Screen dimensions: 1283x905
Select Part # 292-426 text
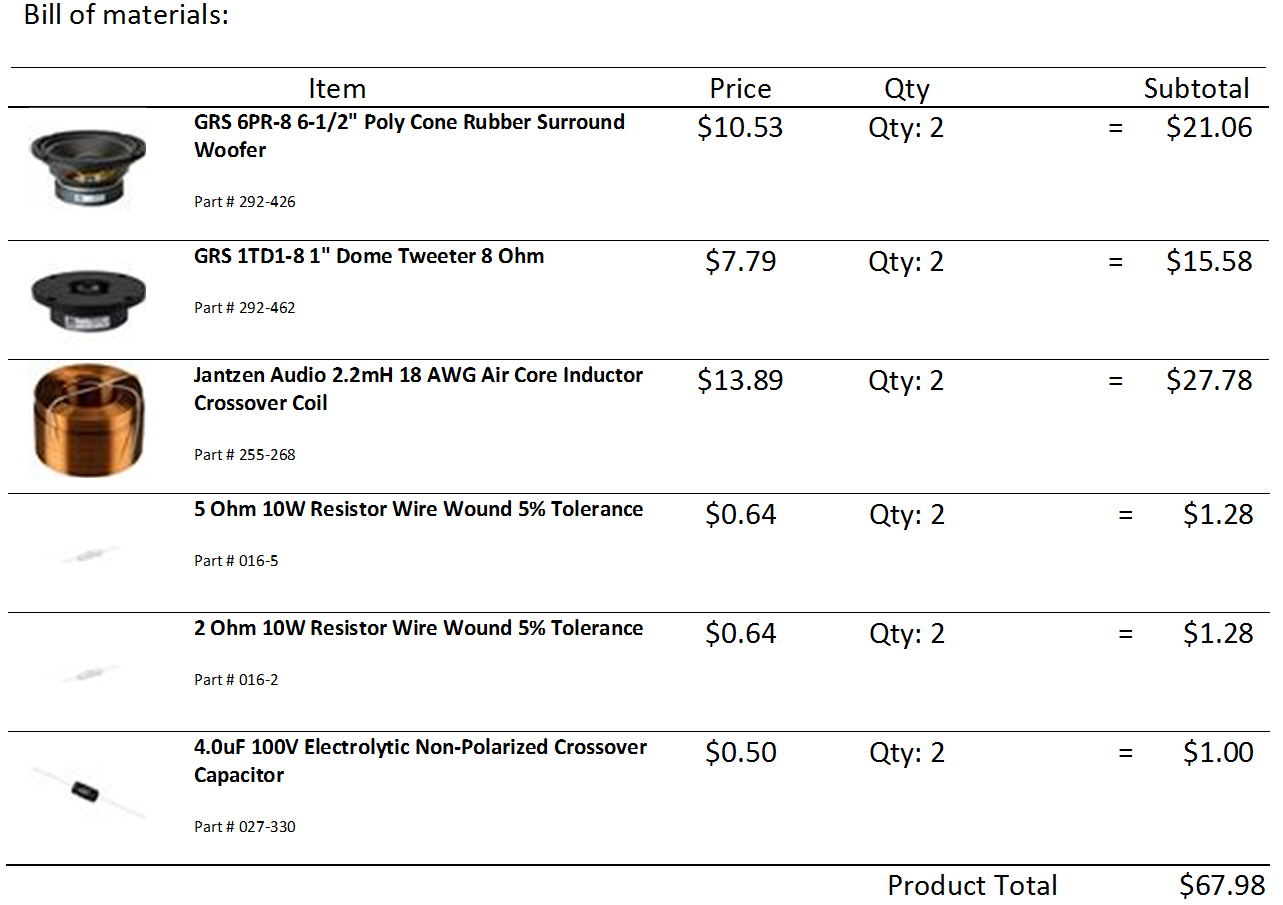(x=245, y=202)
